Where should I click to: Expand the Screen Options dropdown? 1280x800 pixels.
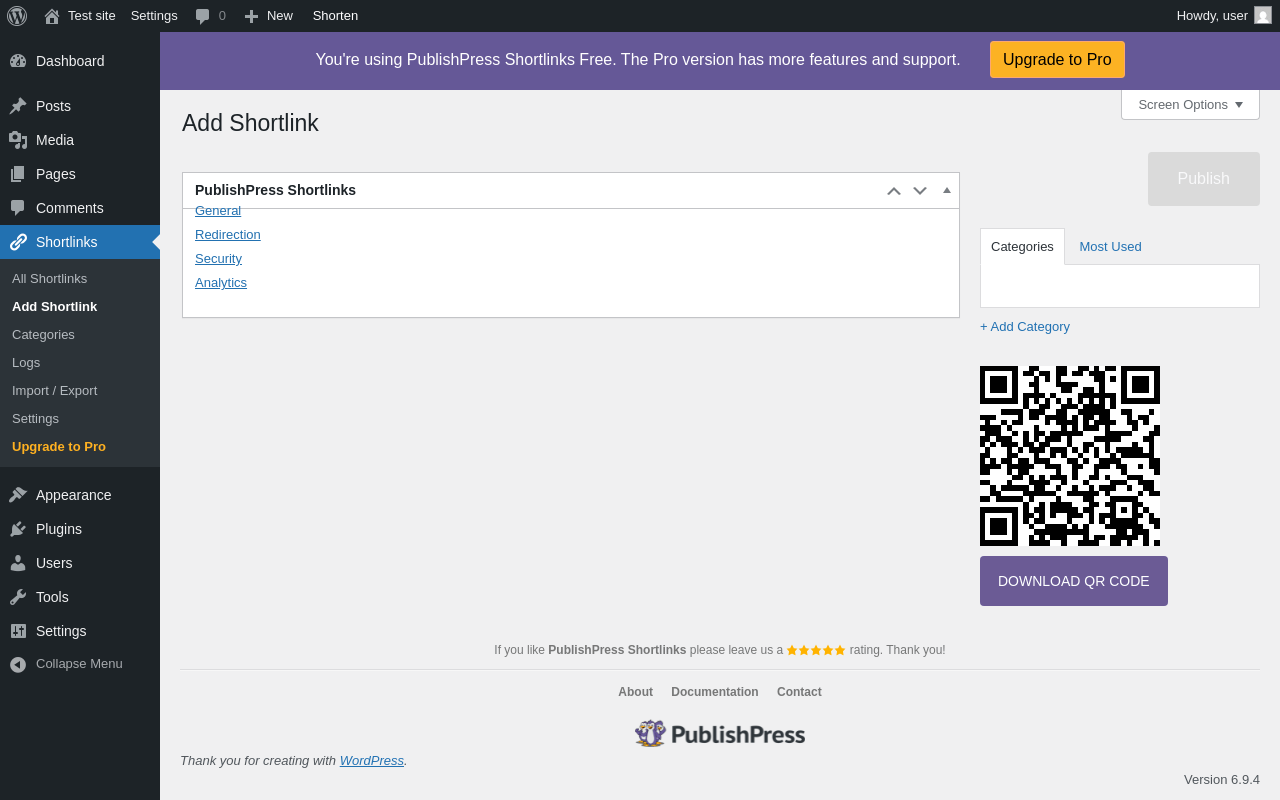[x=1190, y=104]
